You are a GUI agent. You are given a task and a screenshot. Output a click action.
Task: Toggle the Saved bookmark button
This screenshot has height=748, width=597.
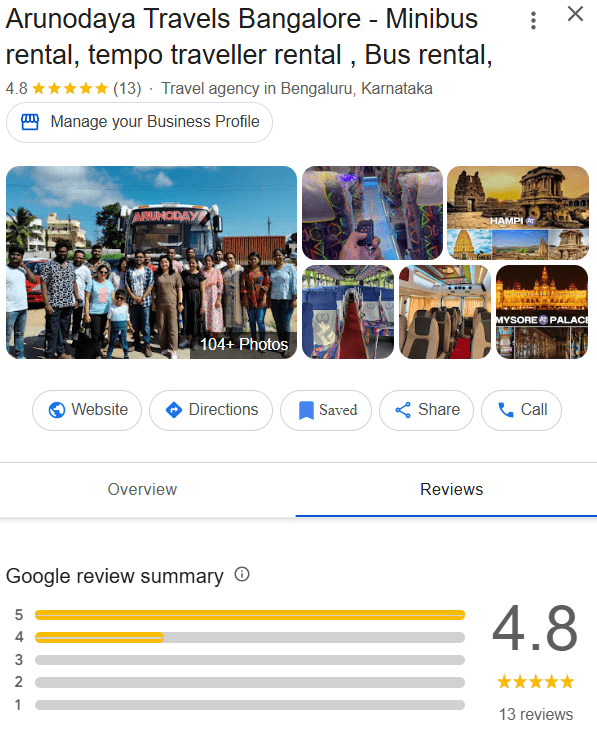click(326, 410)
